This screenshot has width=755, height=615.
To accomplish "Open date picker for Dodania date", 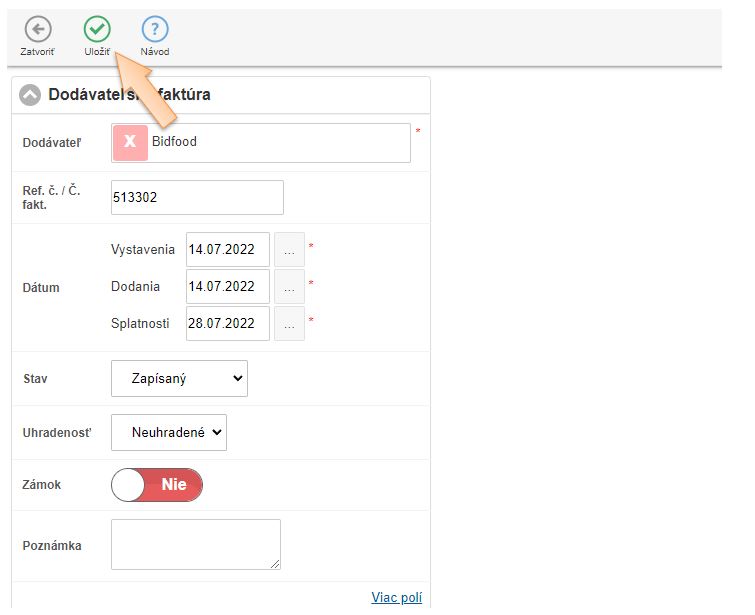I will 289,286.
